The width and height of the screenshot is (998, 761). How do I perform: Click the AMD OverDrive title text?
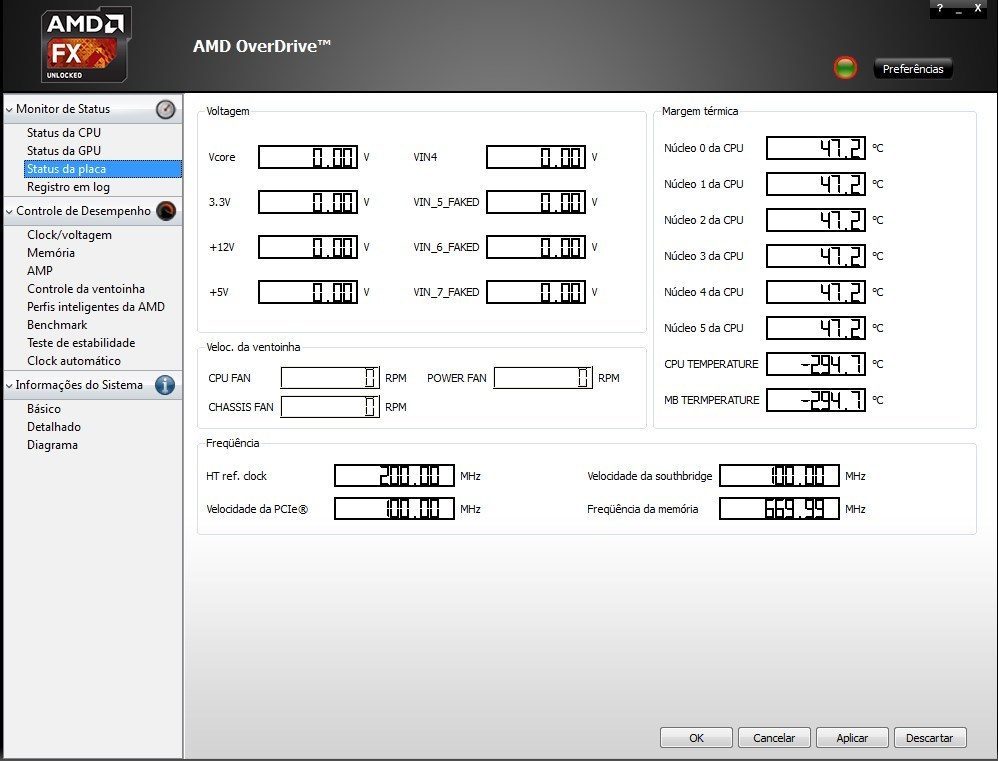262,46
